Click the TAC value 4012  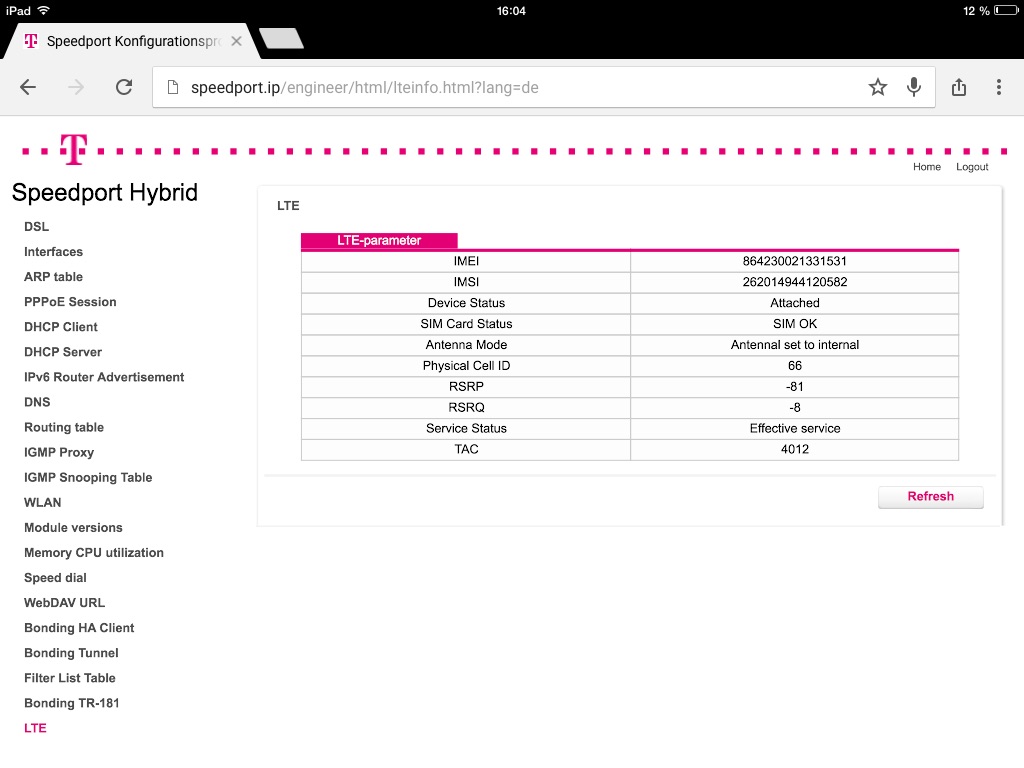pyautogui.click(x=795, y=449)
